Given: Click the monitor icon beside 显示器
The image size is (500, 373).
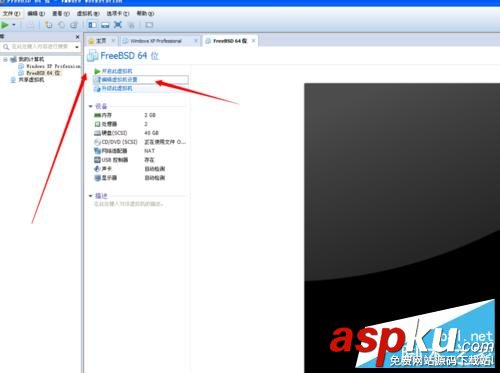Looking at the screenshot, I should tap(97, 178).
